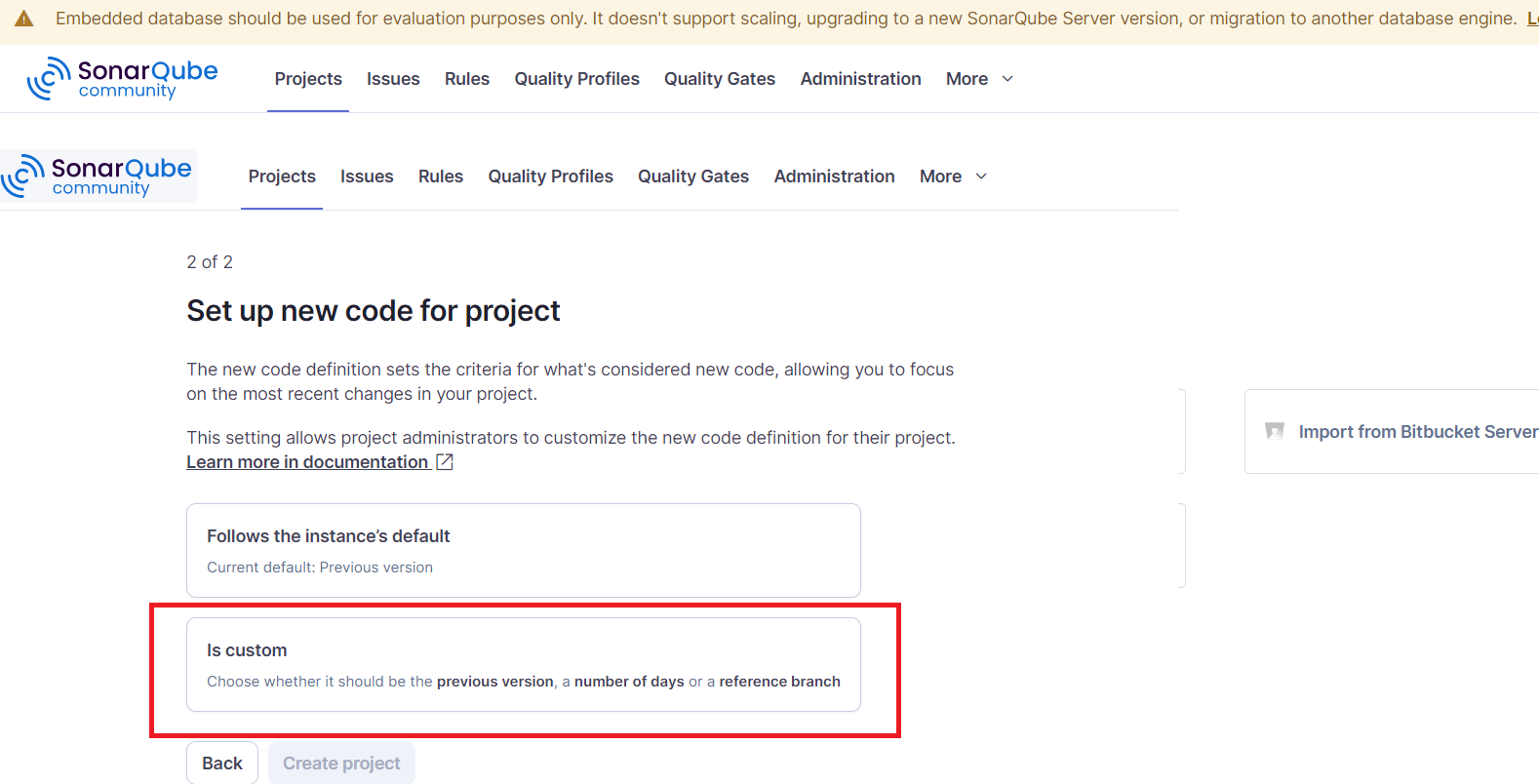
Task: Click the warning triangle icon in the banner
Action: pos(24,20)
